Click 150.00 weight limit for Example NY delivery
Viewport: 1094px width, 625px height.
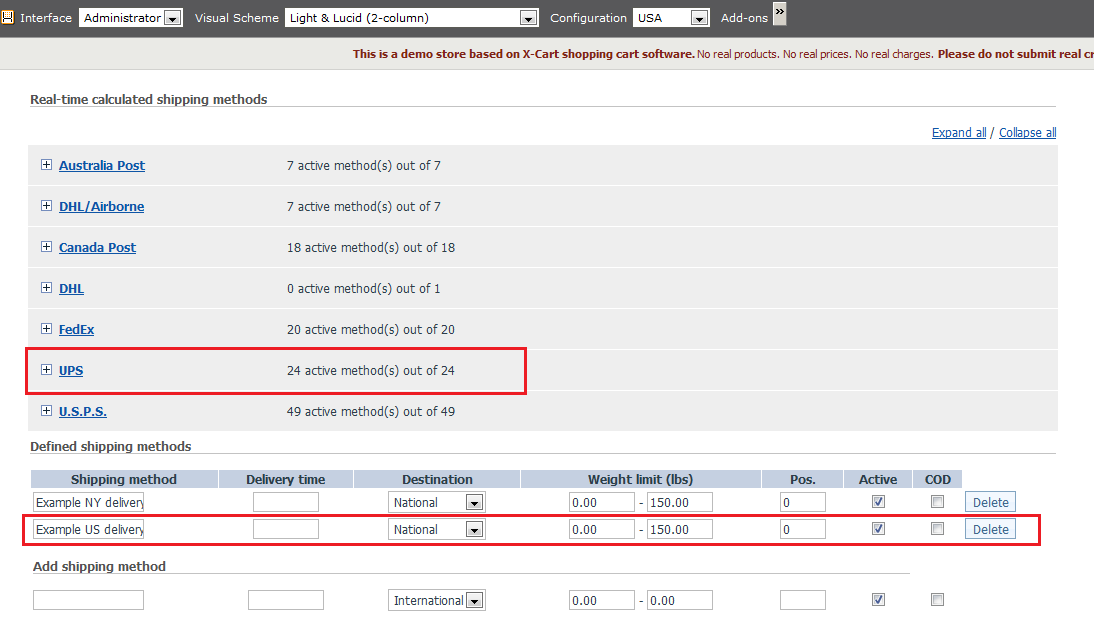click(x=680, y=502)
